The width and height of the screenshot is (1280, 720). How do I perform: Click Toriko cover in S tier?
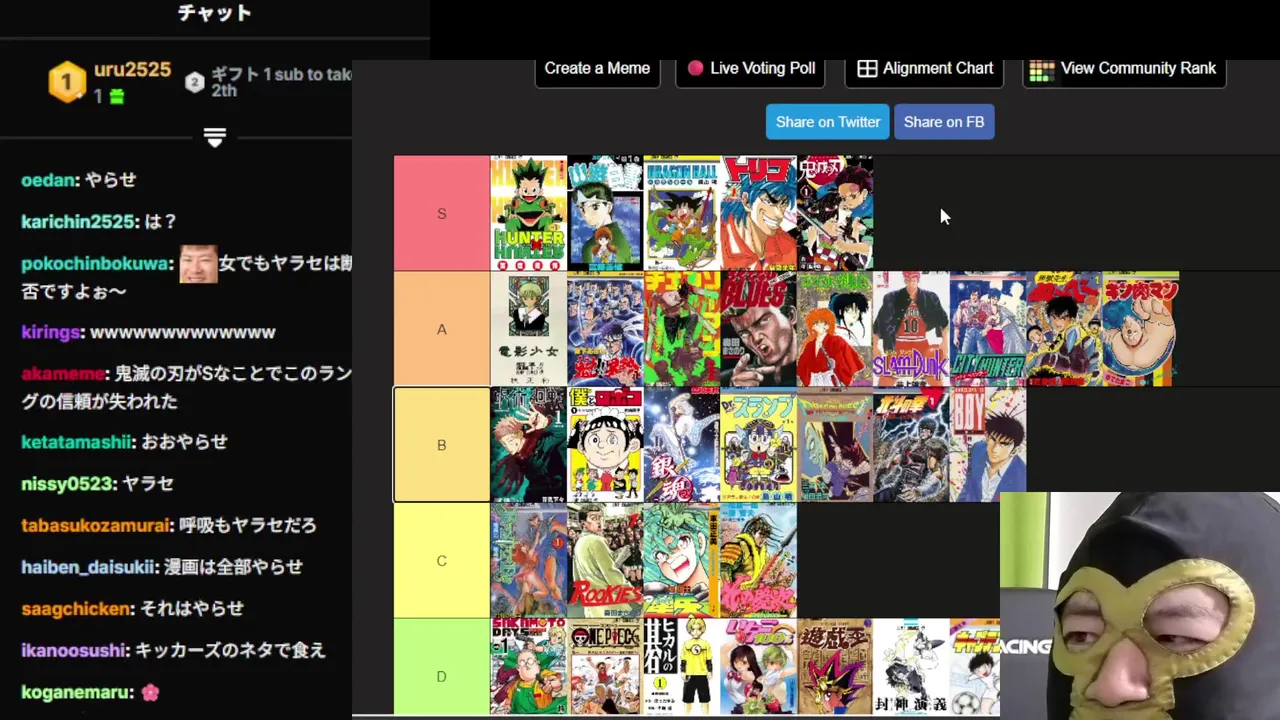tap(759, 213)
